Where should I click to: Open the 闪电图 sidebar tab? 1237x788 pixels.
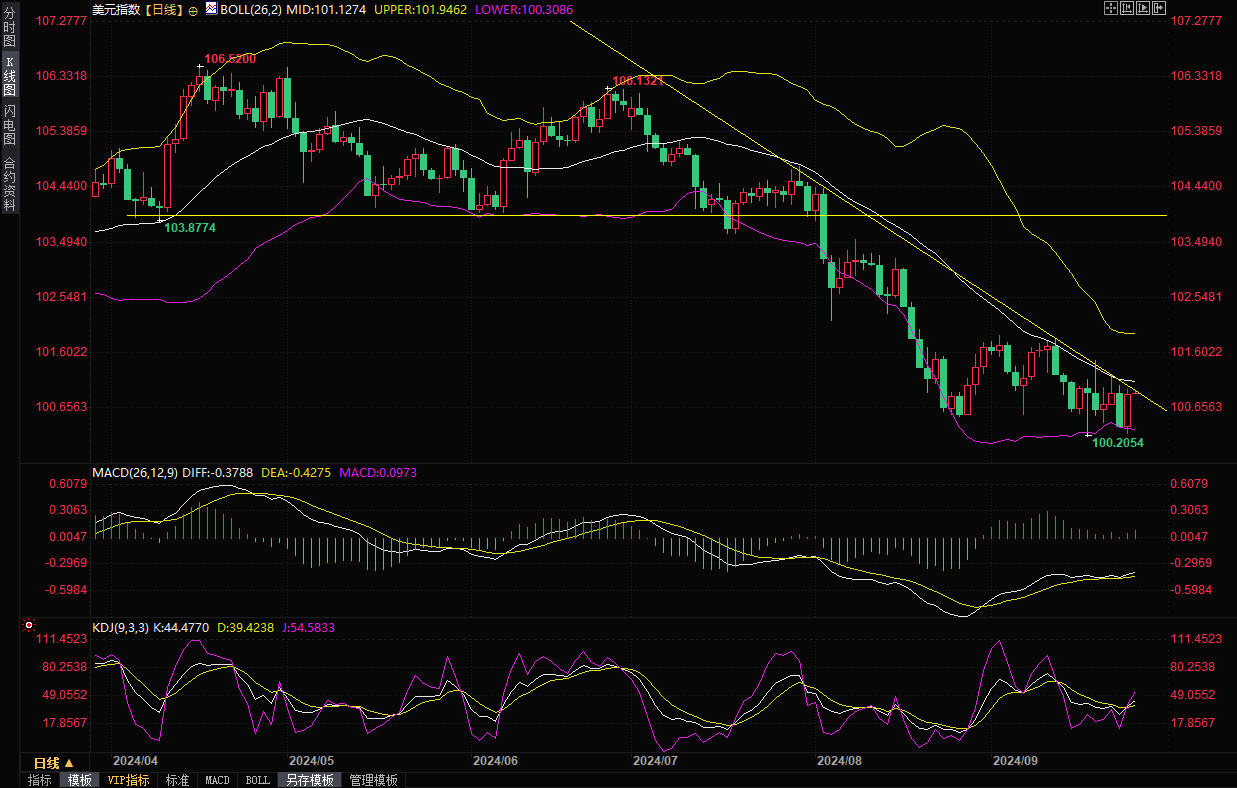click(9, 124)
